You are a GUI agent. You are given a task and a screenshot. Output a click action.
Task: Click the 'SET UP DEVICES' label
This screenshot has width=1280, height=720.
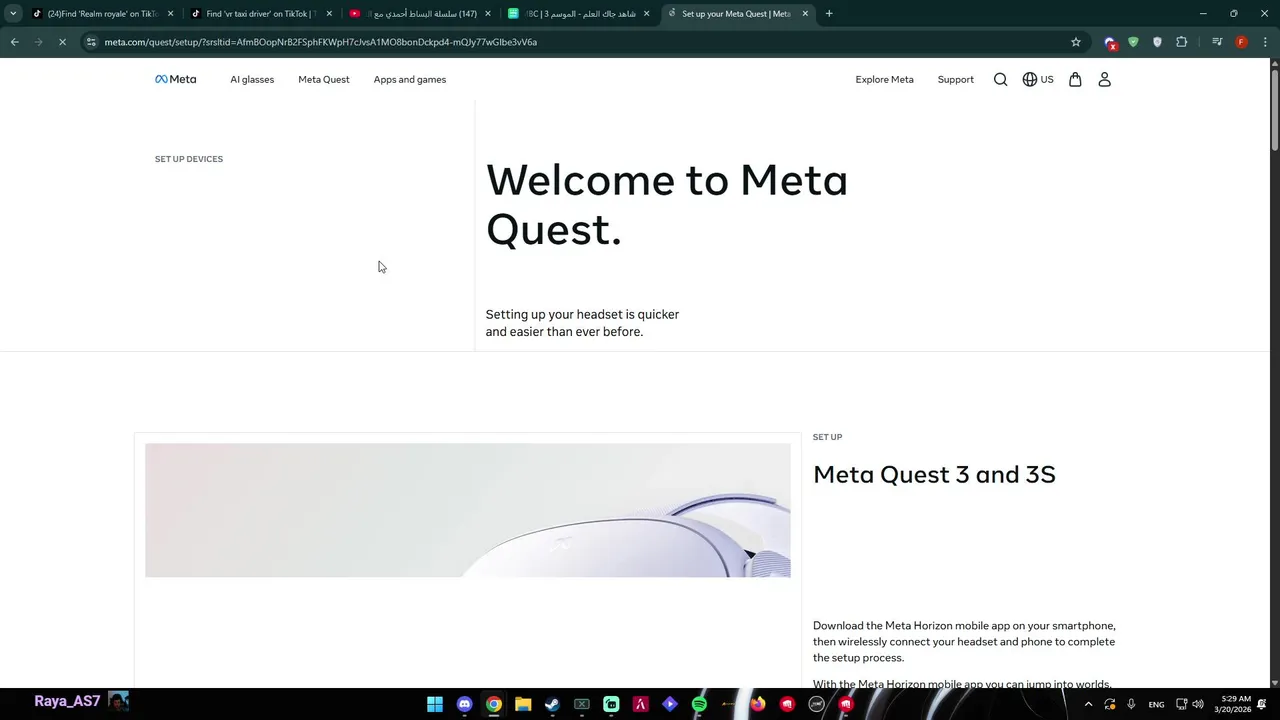click(x=189, y=159)
